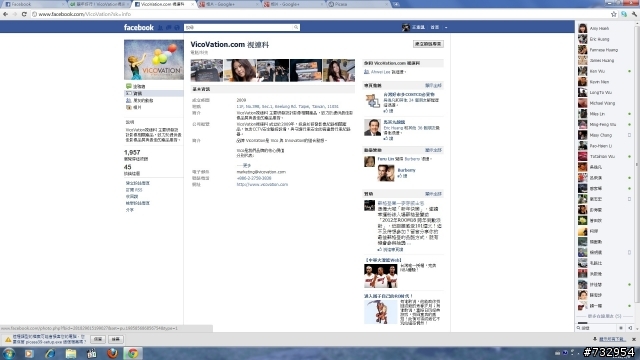The height and width of the screenshot is (360, 640).
Task: Switch to the first Google+ tab
Action: [229, 4]
